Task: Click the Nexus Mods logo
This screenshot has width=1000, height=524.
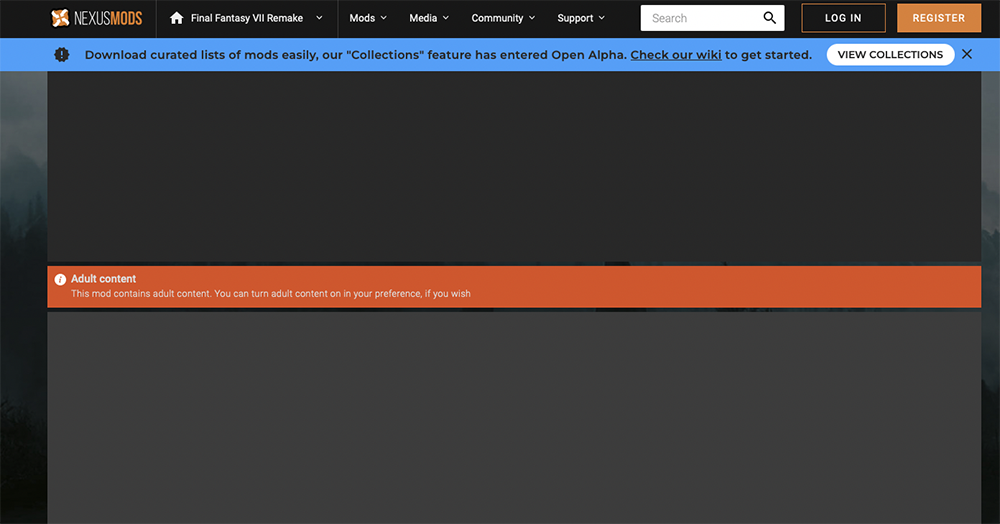Action: 96,18
